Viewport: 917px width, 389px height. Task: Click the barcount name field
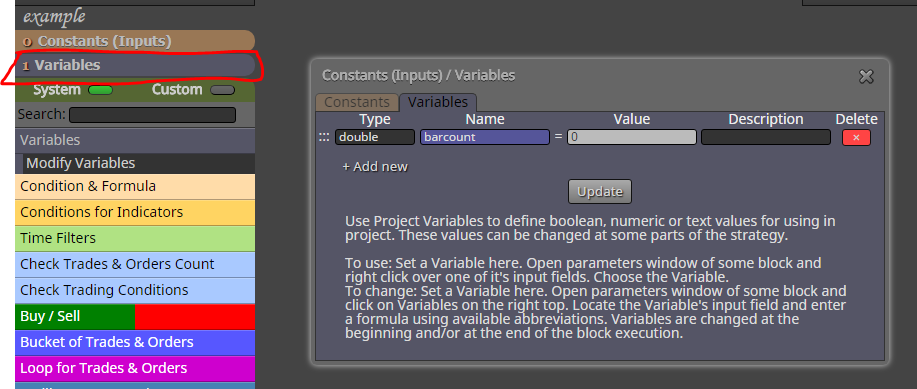[x=485, y=137]
